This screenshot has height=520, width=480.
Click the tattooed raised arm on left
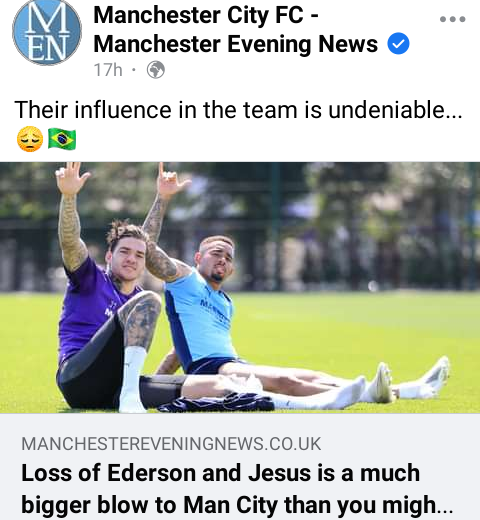72,217
